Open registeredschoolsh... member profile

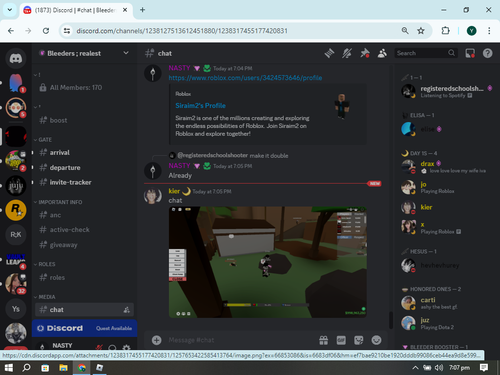(447, 91)
